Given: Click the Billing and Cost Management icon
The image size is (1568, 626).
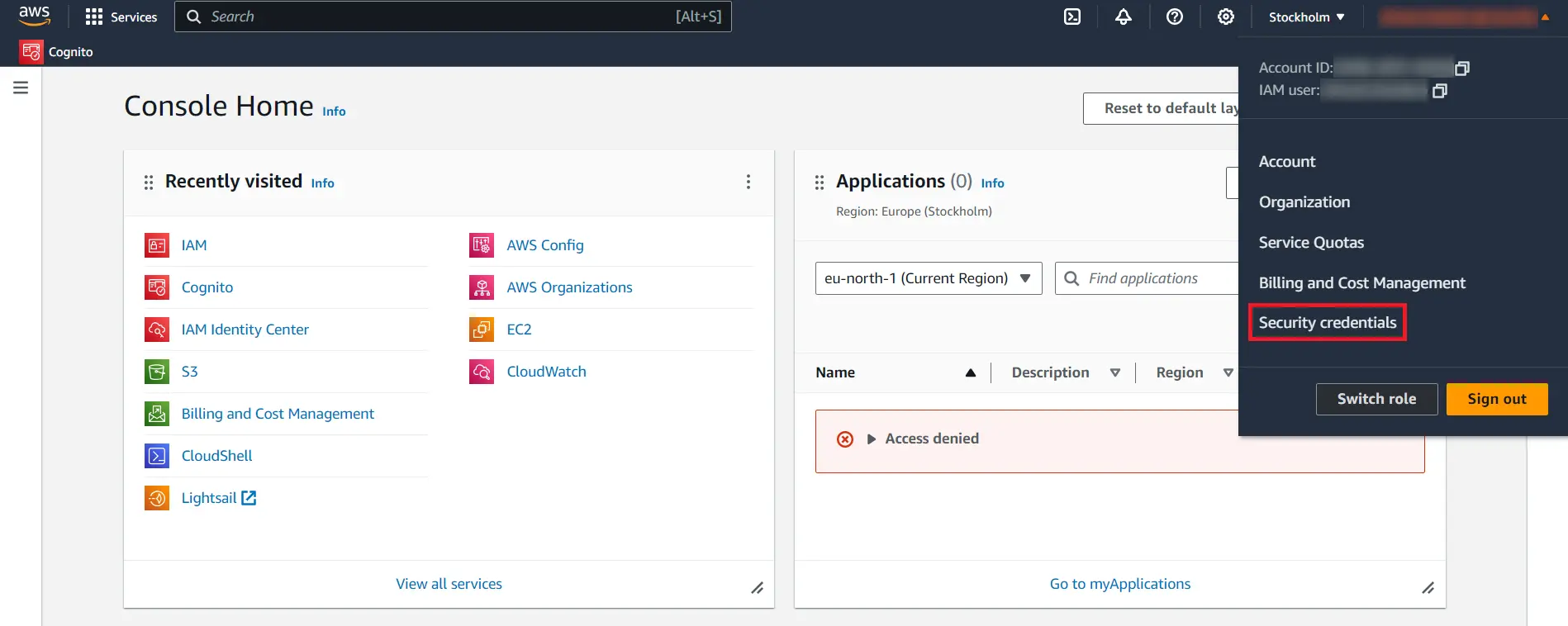Looking at the screenshot, I should 157,414.
